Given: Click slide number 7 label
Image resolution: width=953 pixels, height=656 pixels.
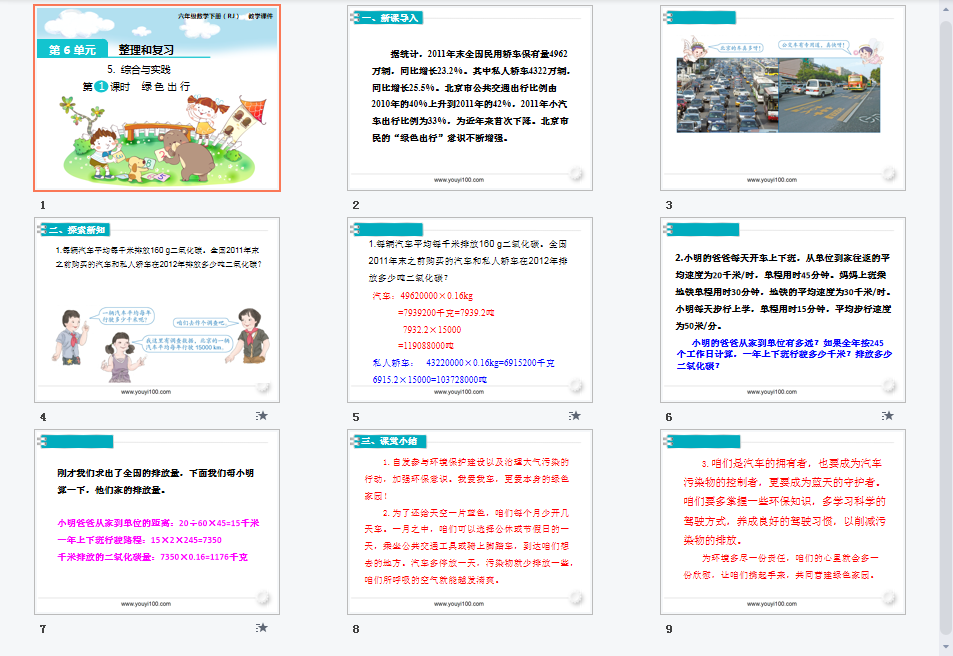Looking at the screenshot, I should [x=43, y=629].
